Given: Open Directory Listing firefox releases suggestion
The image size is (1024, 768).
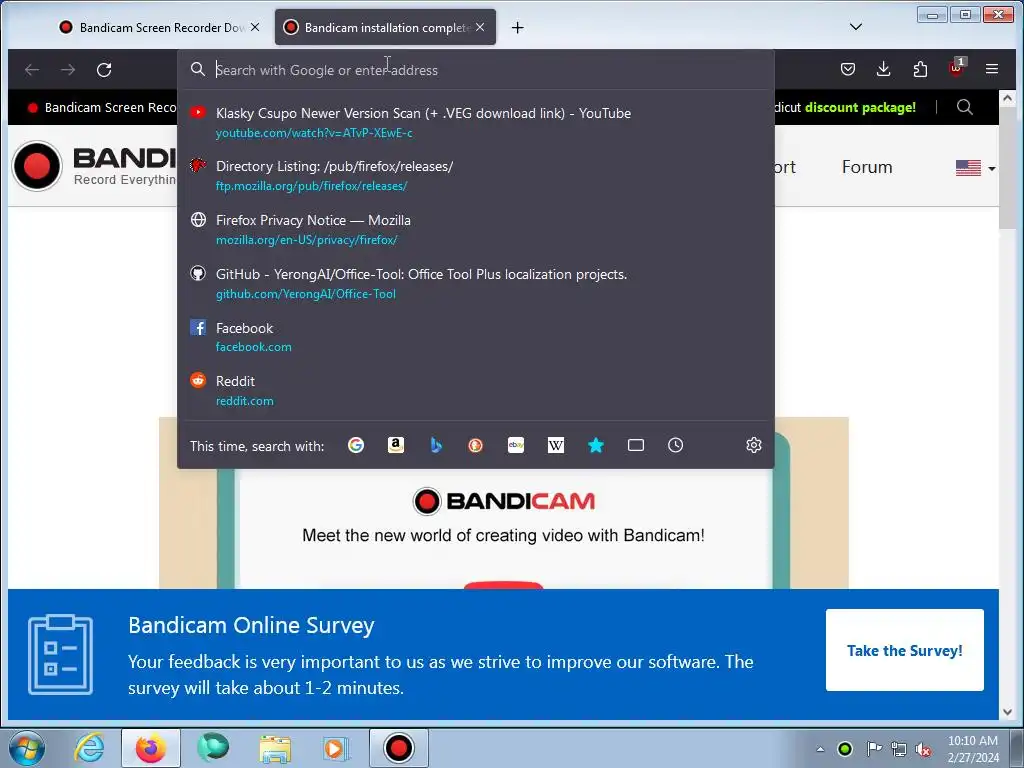Looking at the screenshot, I should (475, 176).
